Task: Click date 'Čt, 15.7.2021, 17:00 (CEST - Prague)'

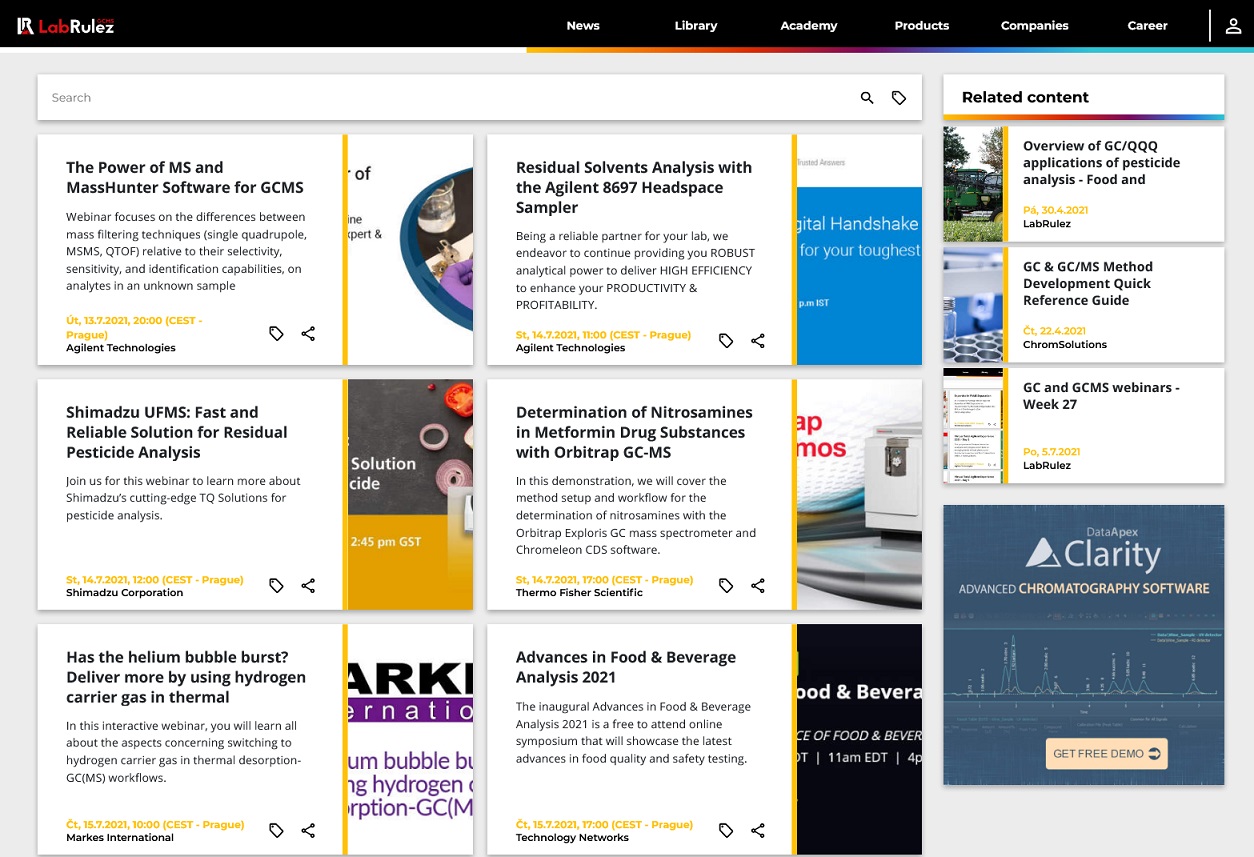Action: tap(604, 825)
